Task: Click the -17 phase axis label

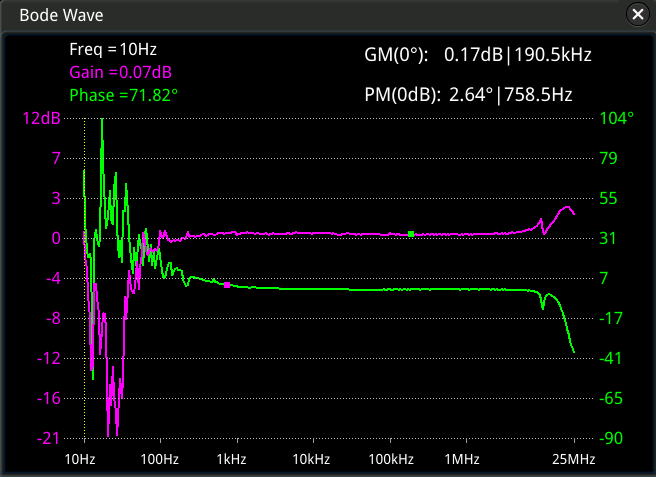Action: pyautogui.click(x=611, y=318)
